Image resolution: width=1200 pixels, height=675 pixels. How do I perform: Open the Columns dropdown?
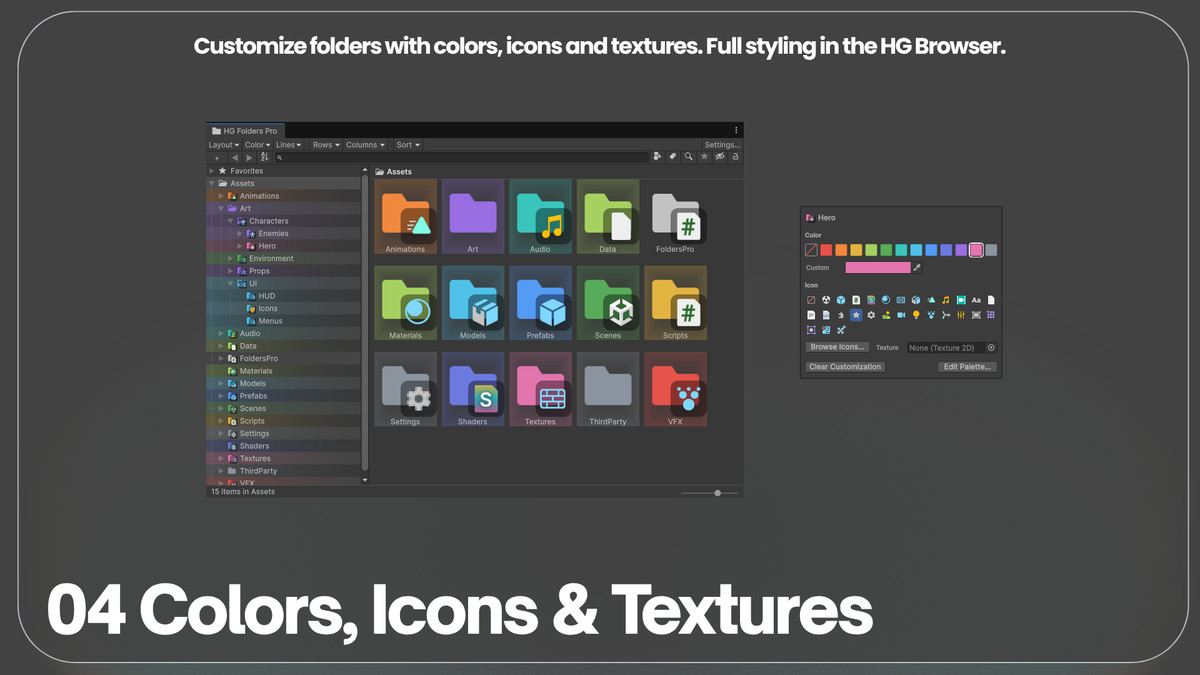[365, 145]
